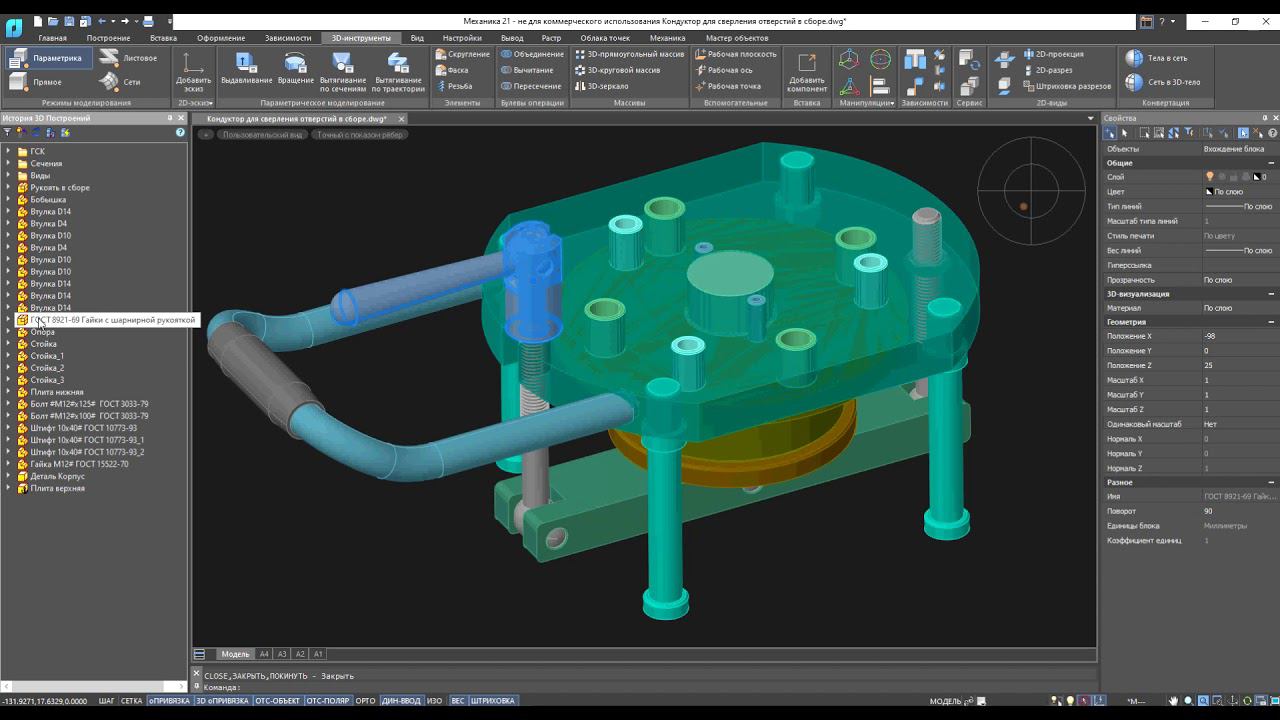Run the Пересечение boolean intersection
Image resolution: width=1280 pixels, height=720 pixels.
tap(531, 86)
